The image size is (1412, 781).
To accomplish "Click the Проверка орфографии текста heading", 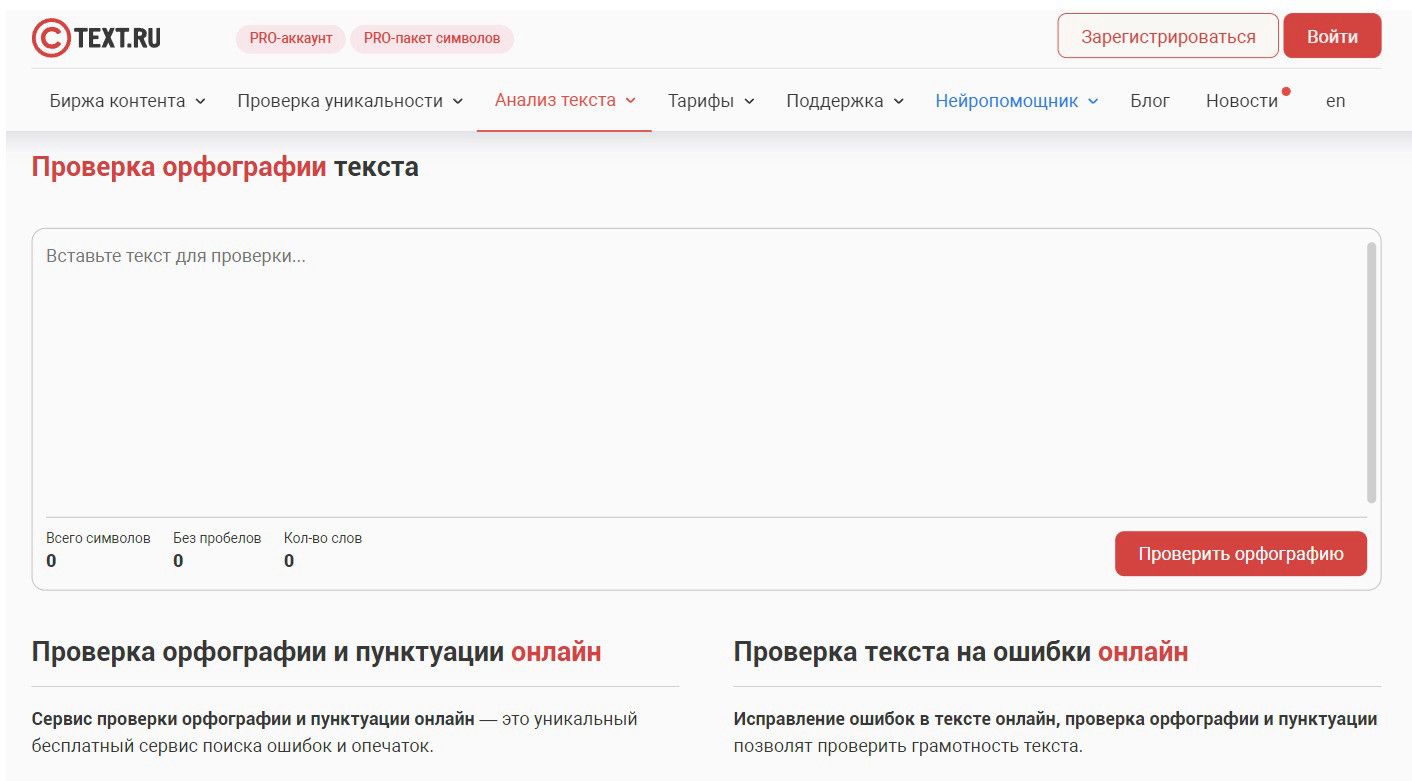I will pyautogui.click(x=225, y=167).
